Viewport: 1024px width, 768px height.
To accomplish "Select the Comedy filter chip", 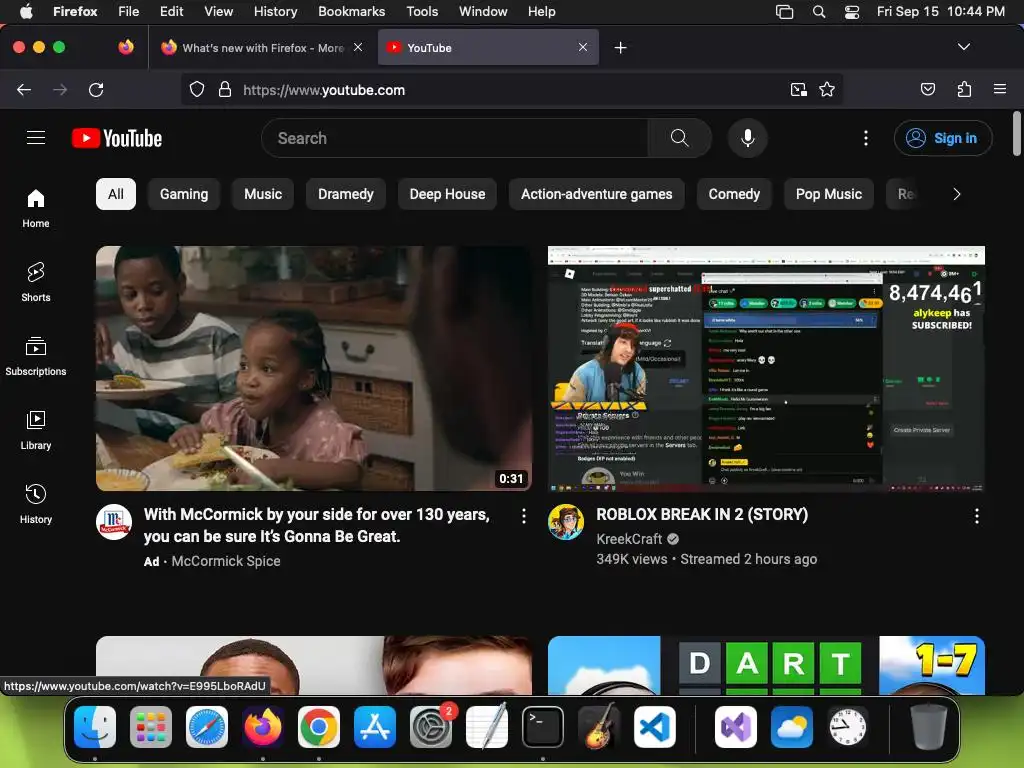I will 734,194.
